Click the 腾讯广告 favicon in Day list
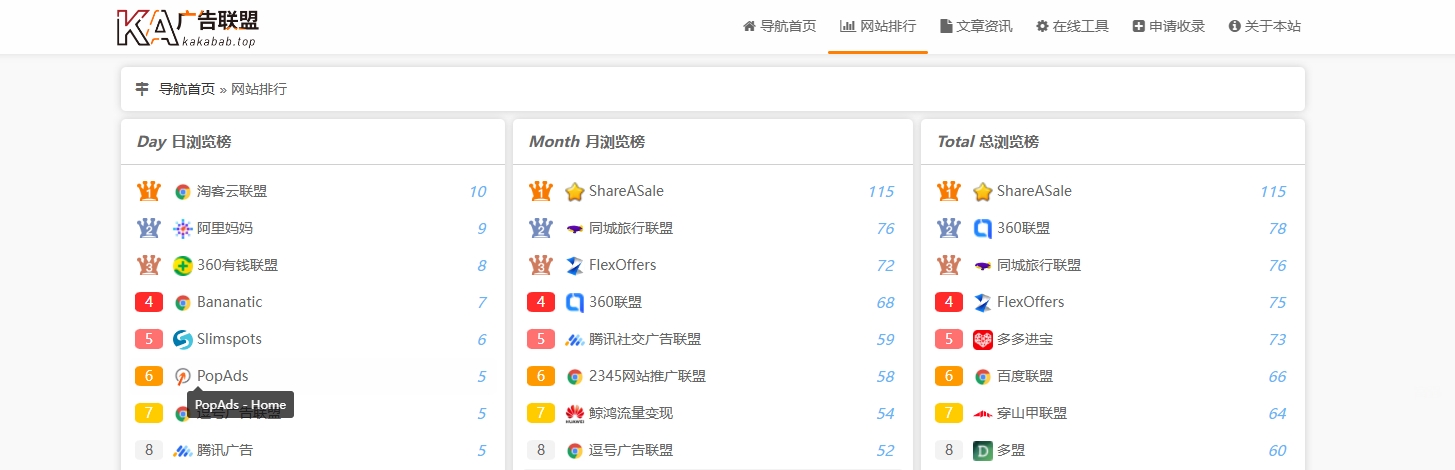Image resolution: width=1455 pixels, height=470 pixels. click(182, 451)
